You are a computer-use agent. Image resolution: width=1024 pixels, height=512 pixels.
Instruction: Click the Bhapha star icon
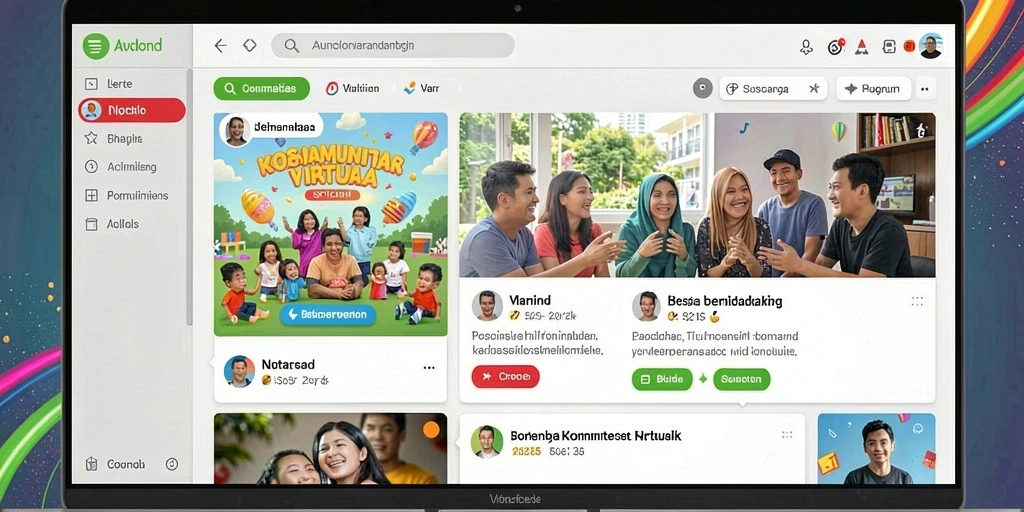pos(91,138)
